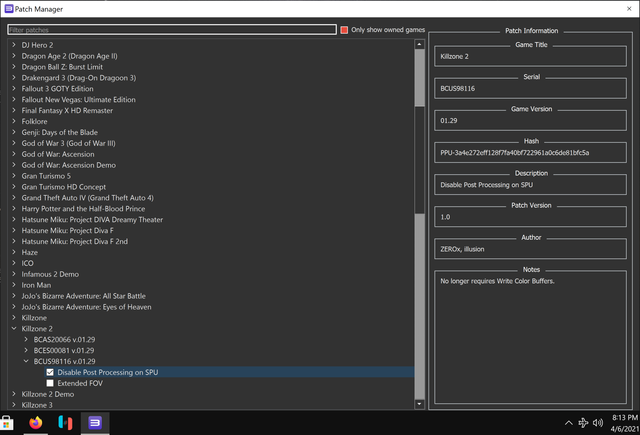Click the Serial value BCUS98116
Image resolution: width=640 pixels, height=435 pixels.
click(x=458, y=89)
